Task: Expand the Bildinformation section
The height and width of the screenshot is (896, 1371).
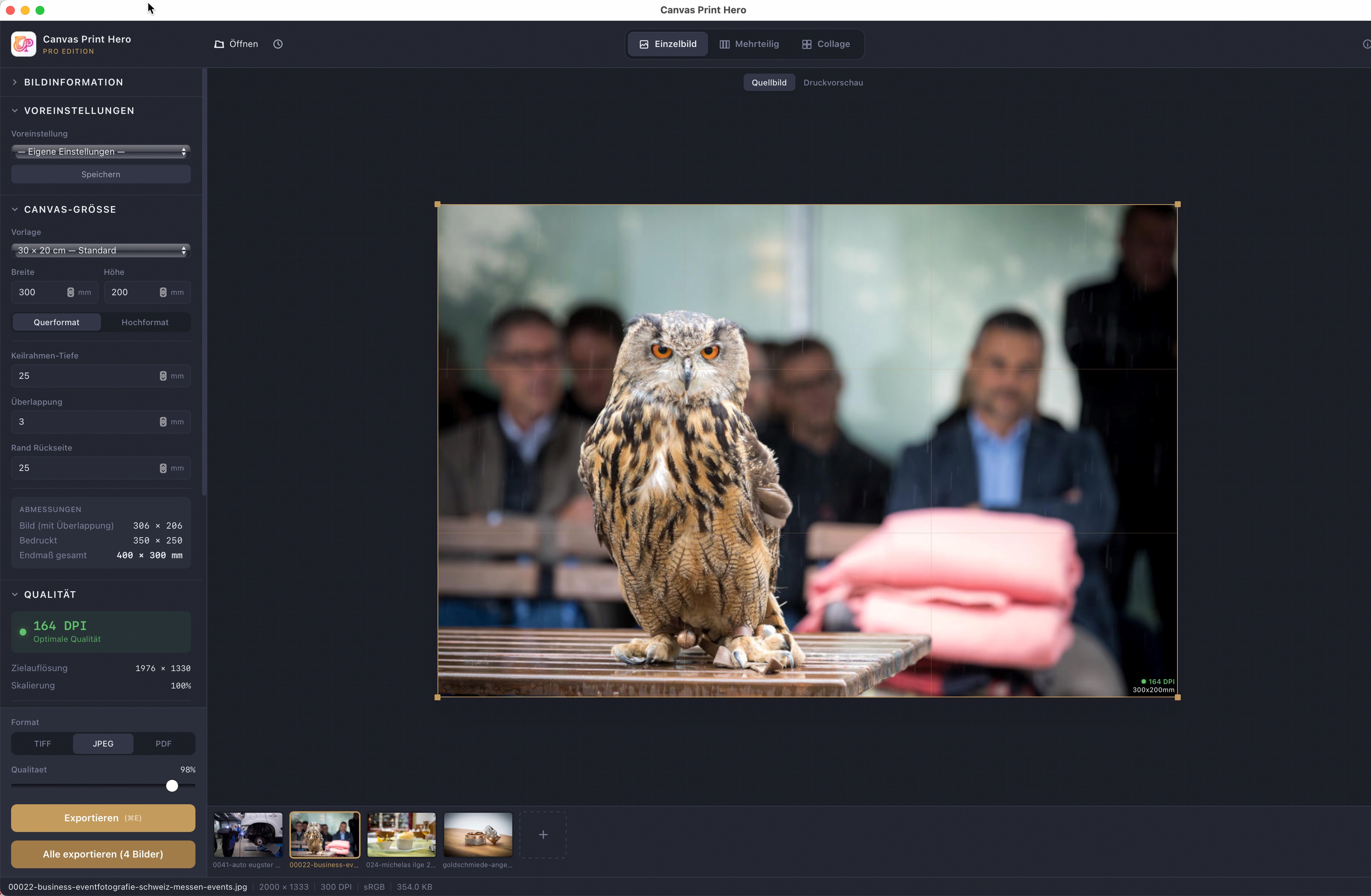Action: (73, 82)
